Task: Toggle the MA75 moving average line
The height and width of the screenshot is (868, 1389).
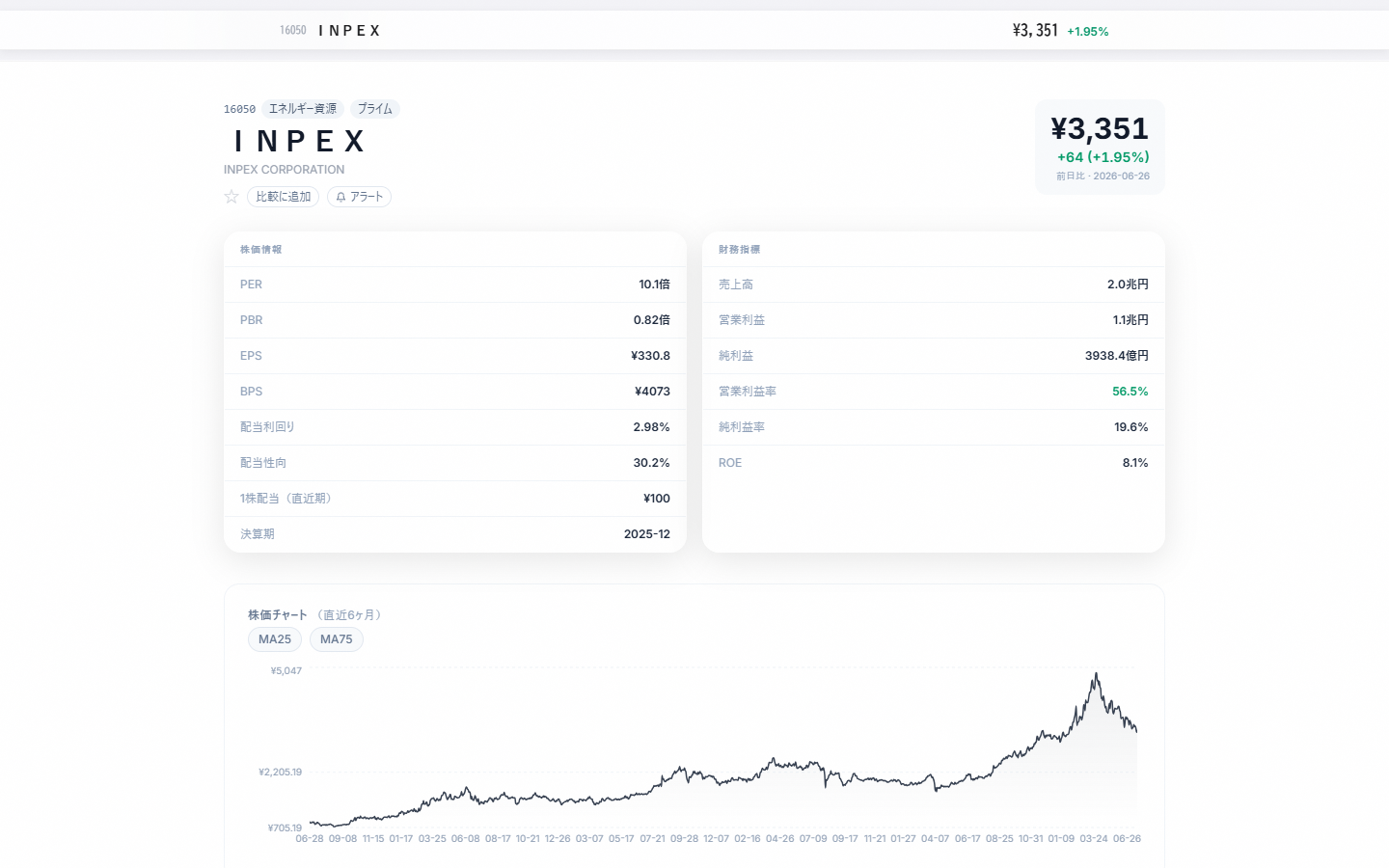Action: pyautogui.click(x=337, y=639)
